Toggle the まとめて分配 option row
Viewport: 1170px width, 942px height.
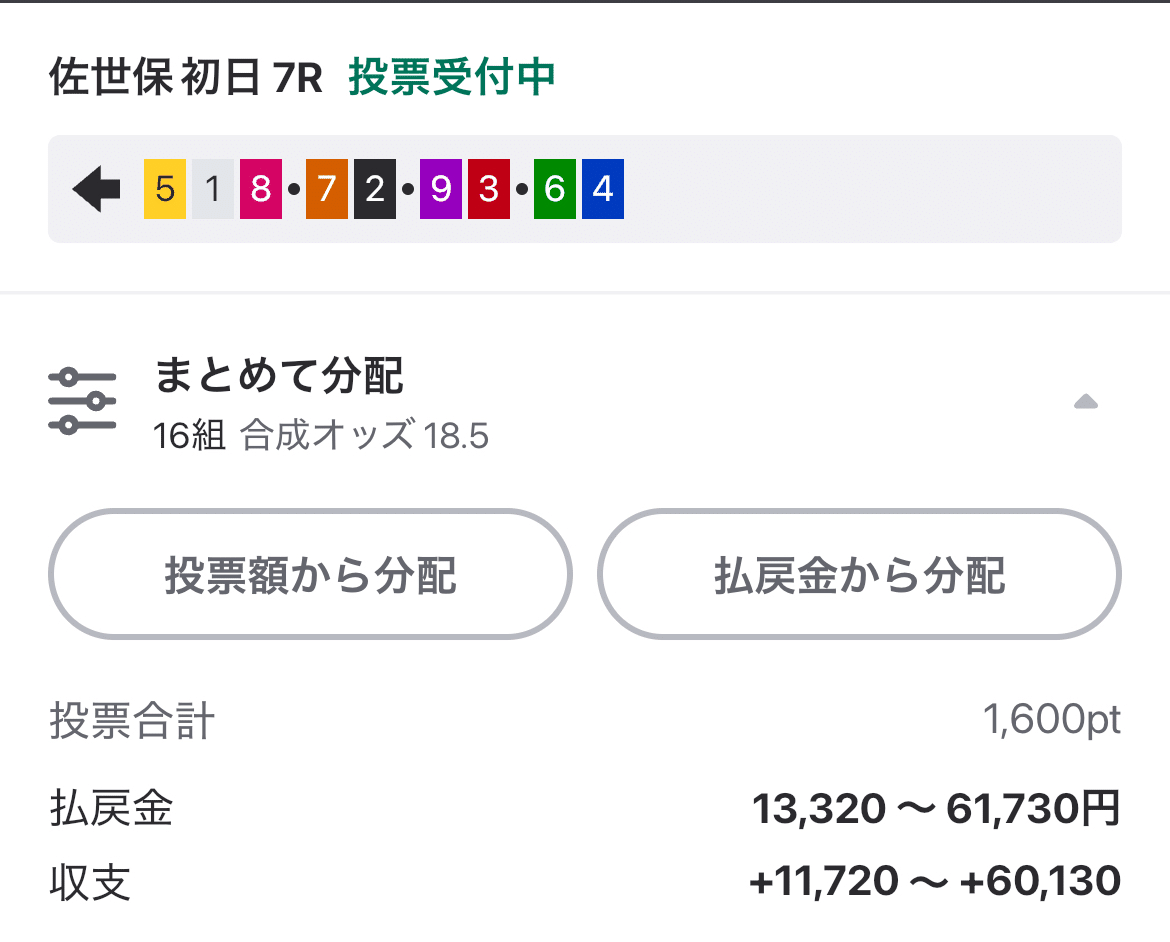280,378
